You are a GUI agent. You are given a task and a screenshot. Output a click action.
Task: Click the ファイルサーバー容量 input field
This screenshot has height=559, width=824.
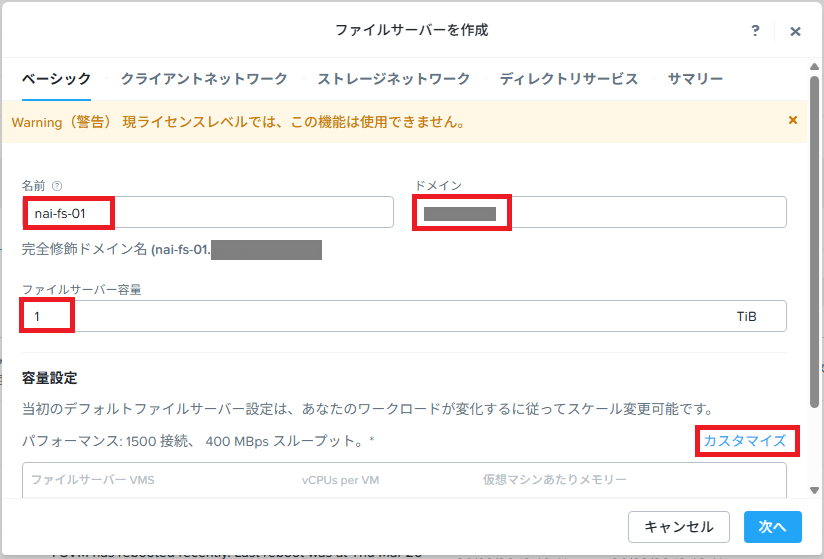404,316
